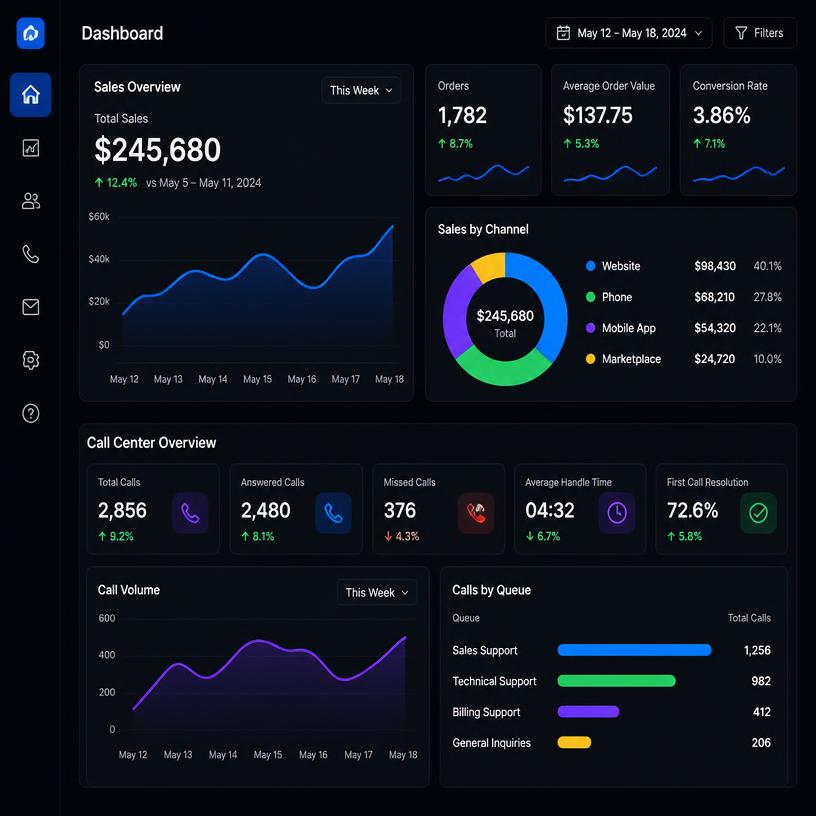Click the Sales by Channel heading
The height and width of the screenshot is (816, 816).
click(x=483, y=229)
